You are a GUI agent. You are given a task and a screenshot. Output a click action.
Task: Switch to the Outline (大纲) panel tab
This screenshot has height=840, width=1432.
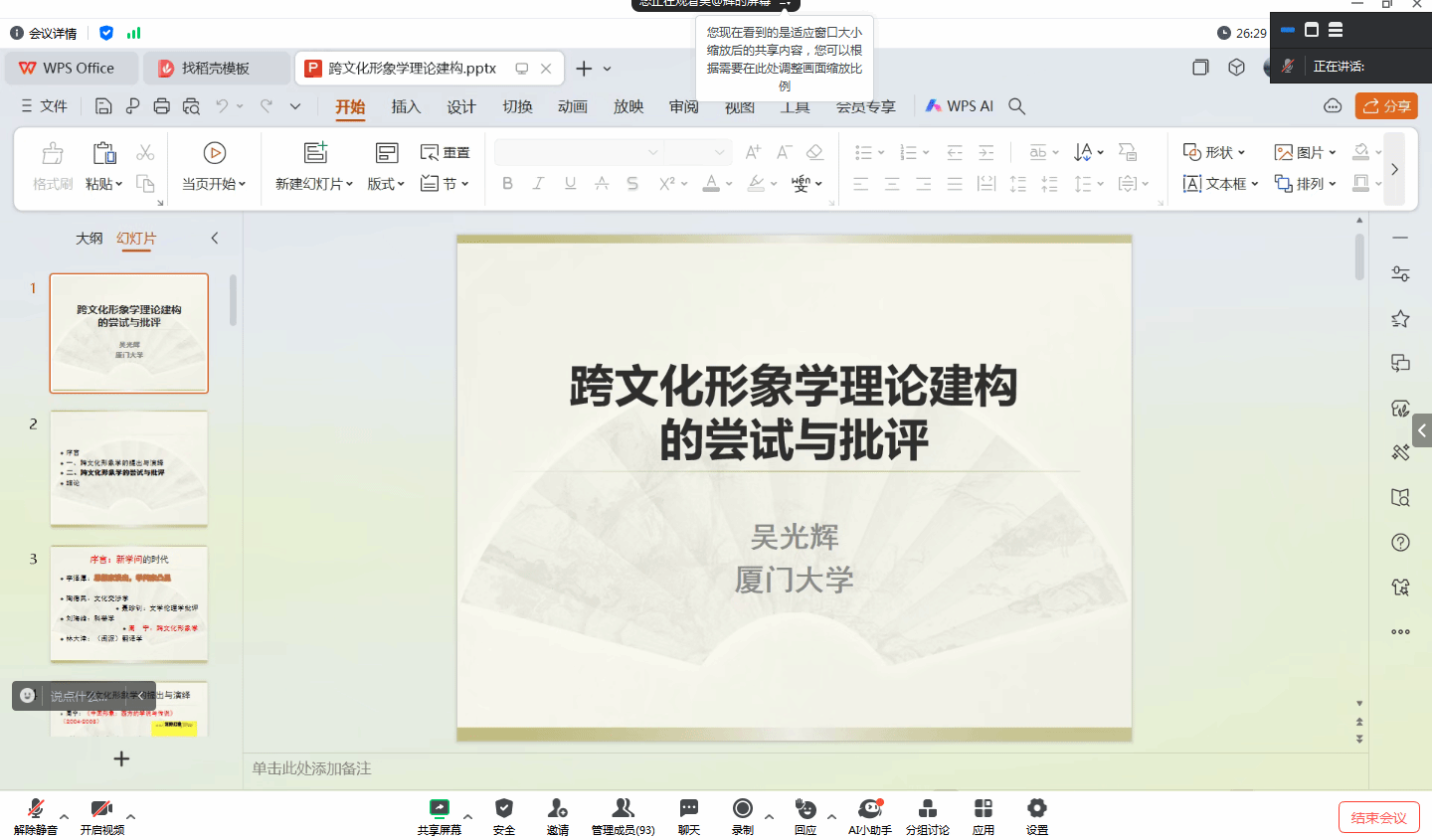pyautogui.click(x=89, y=239)
